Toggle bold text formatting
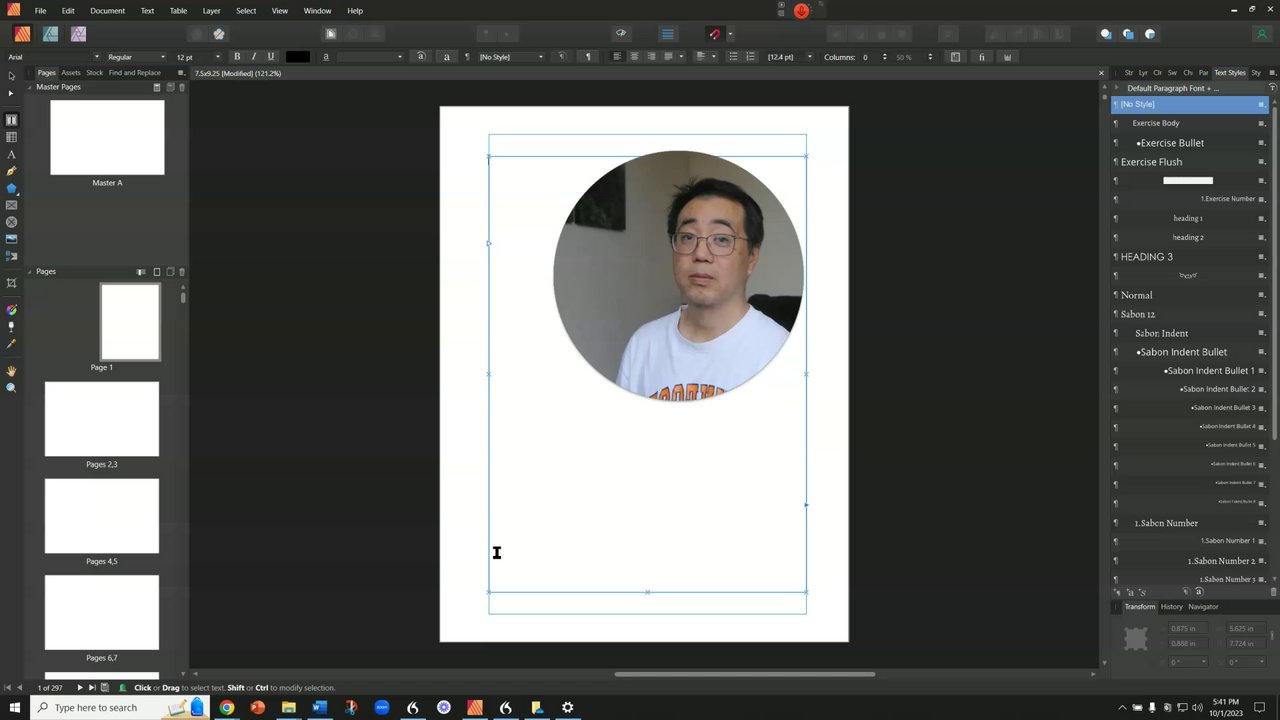 click(x=237, y=57)
